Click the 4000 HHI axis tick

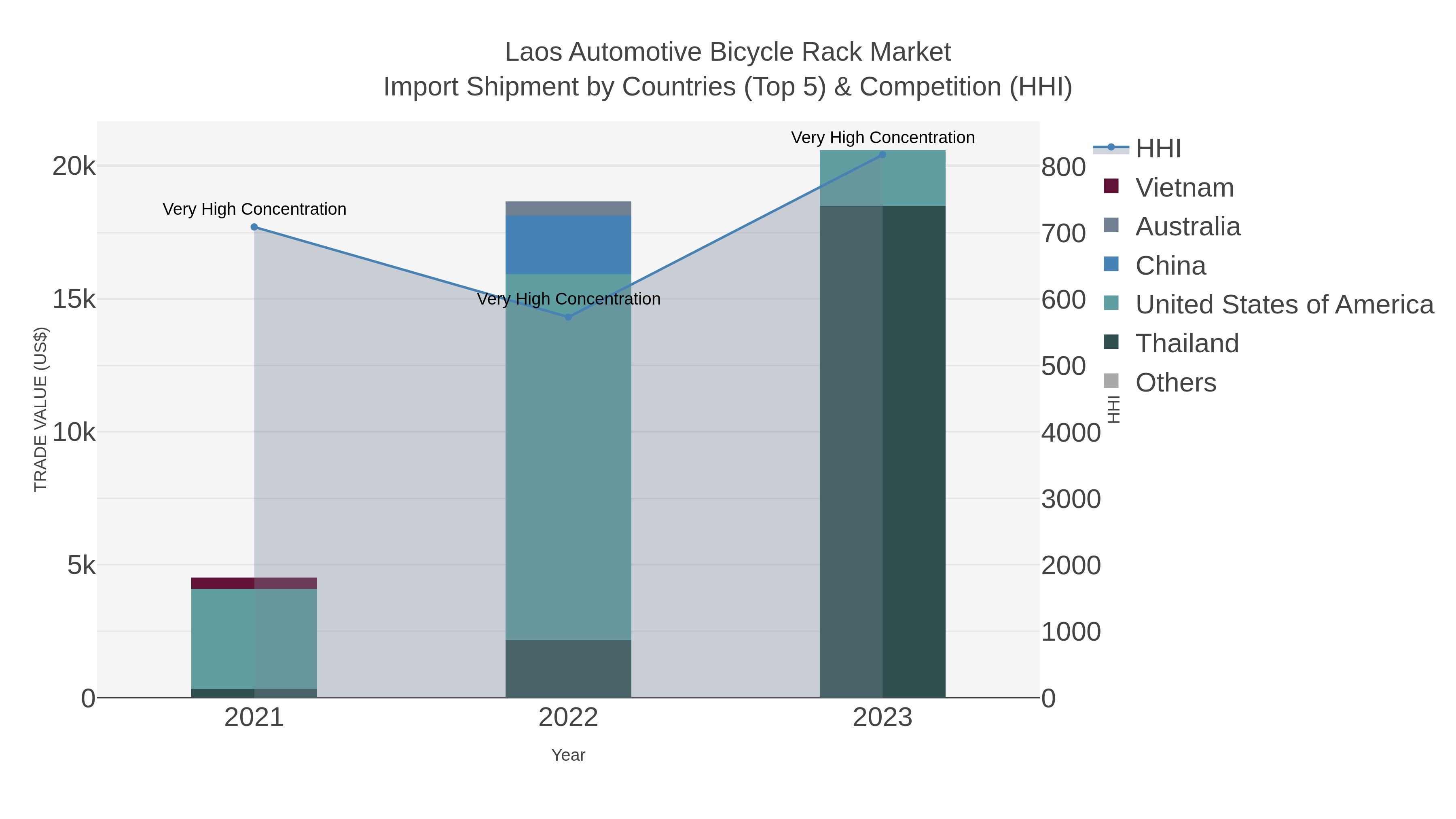(1071, 433)
